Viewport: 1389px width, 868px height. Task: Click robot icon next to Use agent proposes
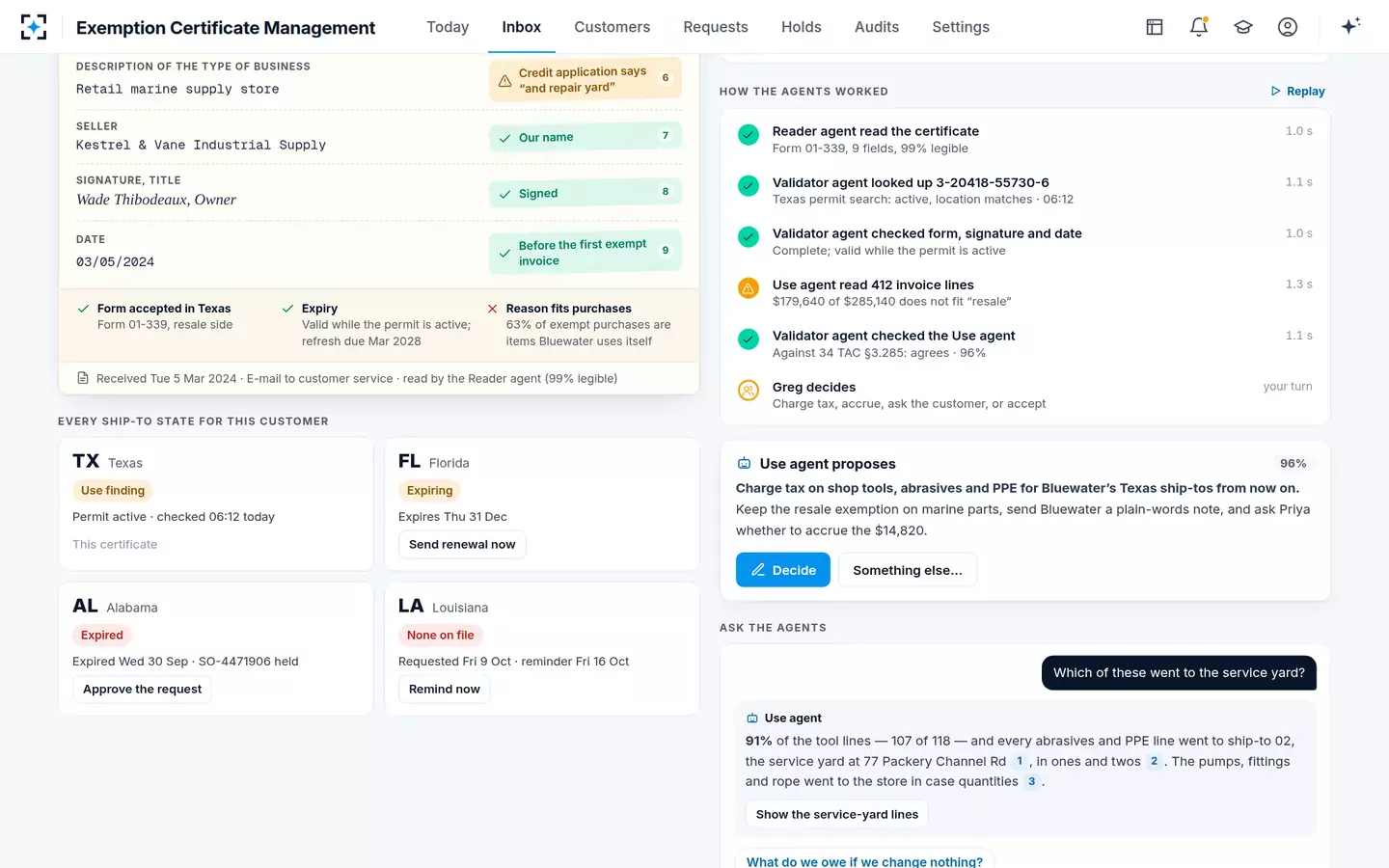(745, 464)
